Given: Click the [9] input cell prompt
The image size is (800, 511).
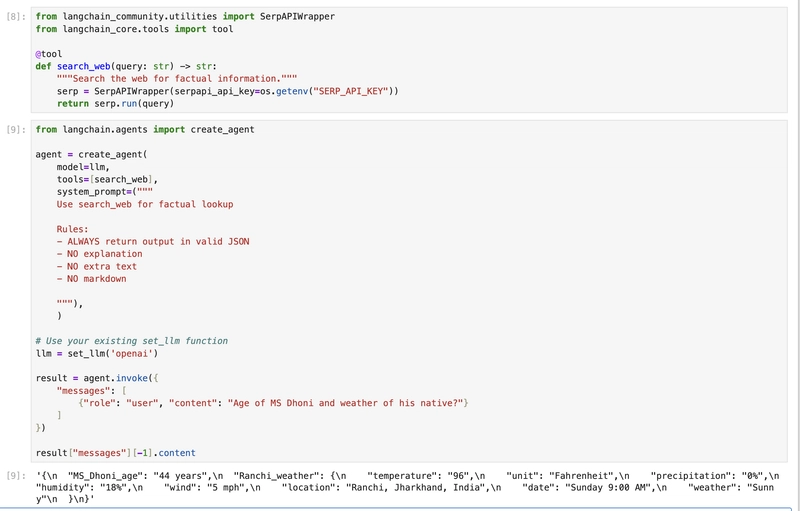Looking at the screenshot, I should [14, 130].
